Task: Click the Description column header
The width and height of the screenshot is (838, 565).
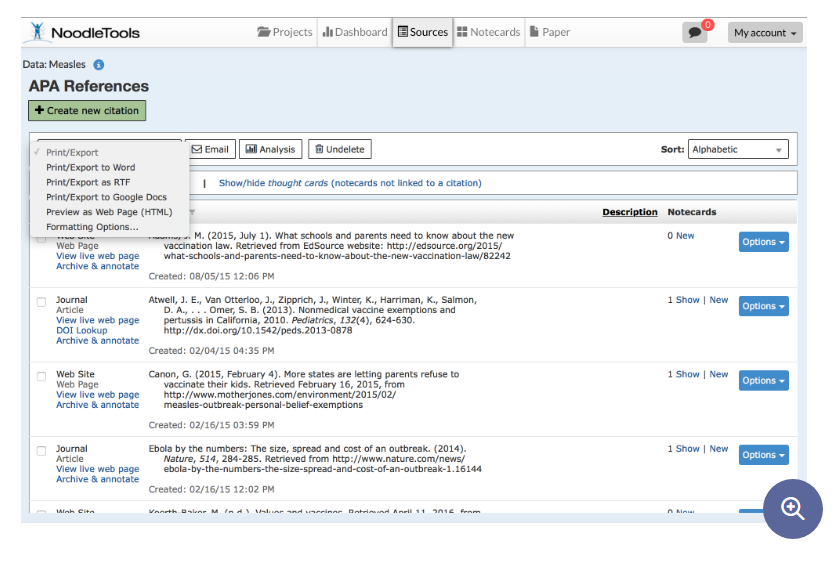Action: [x=630, y=212]
